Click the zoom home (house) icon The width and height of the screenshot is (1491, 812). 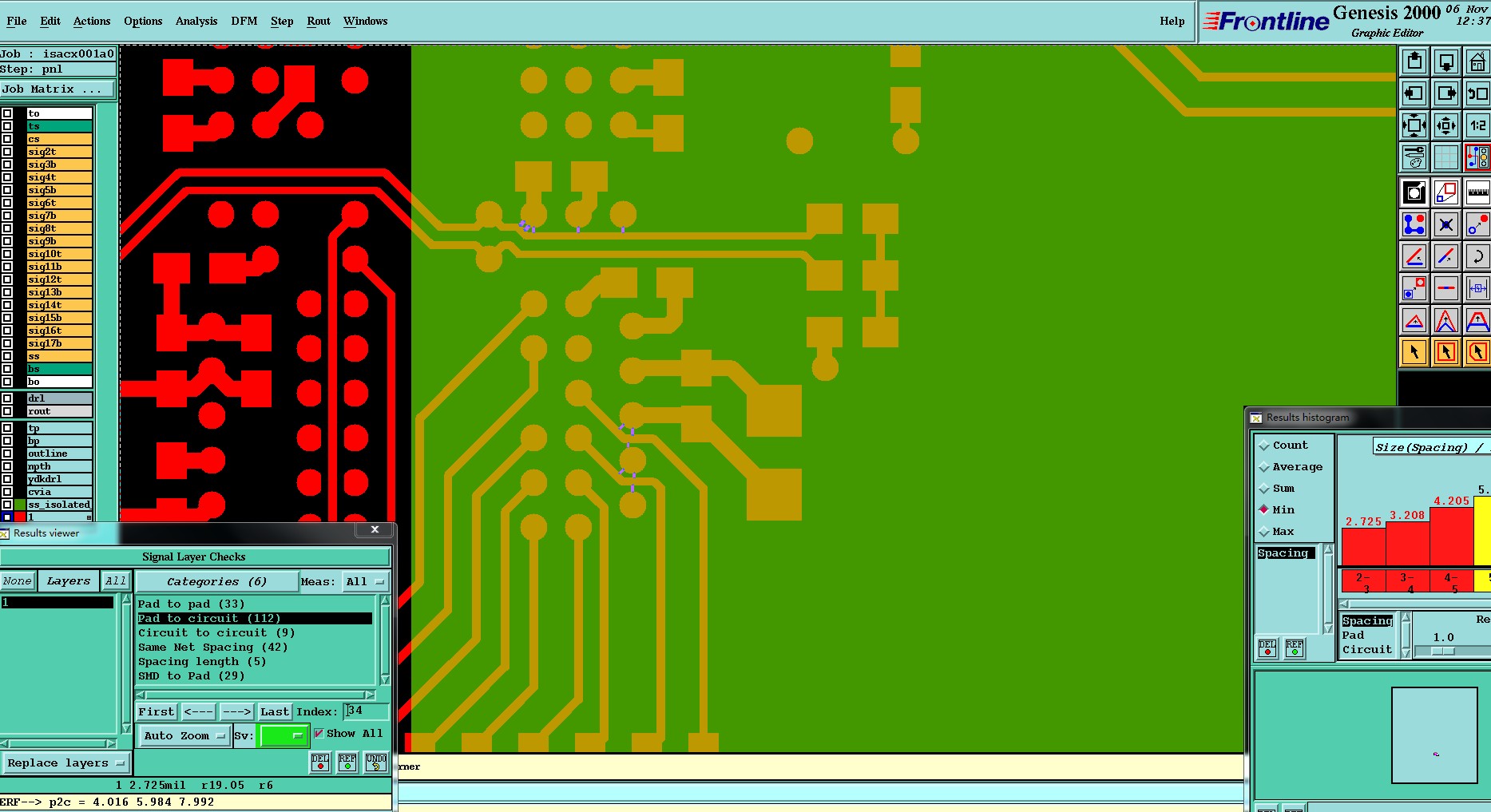1477,61
